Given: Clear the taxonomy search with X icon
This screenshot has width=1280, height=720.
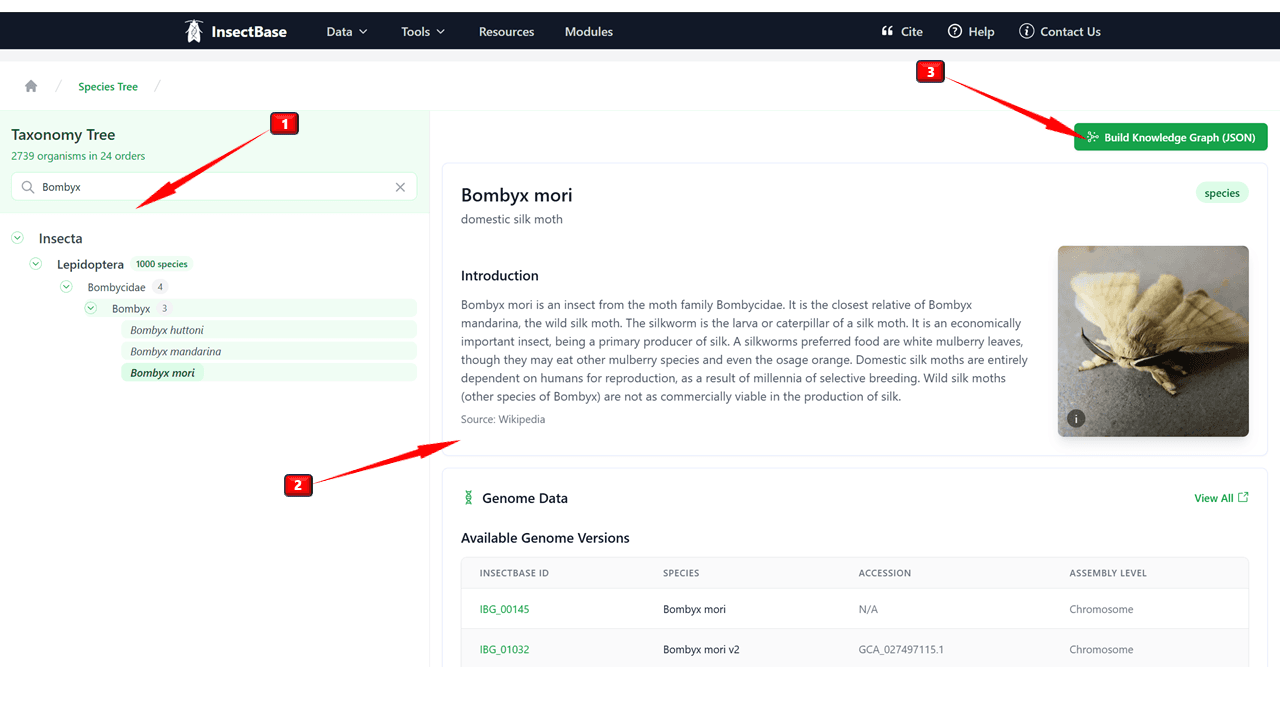Looking at the screenshot, I should (x=400, y=187).
